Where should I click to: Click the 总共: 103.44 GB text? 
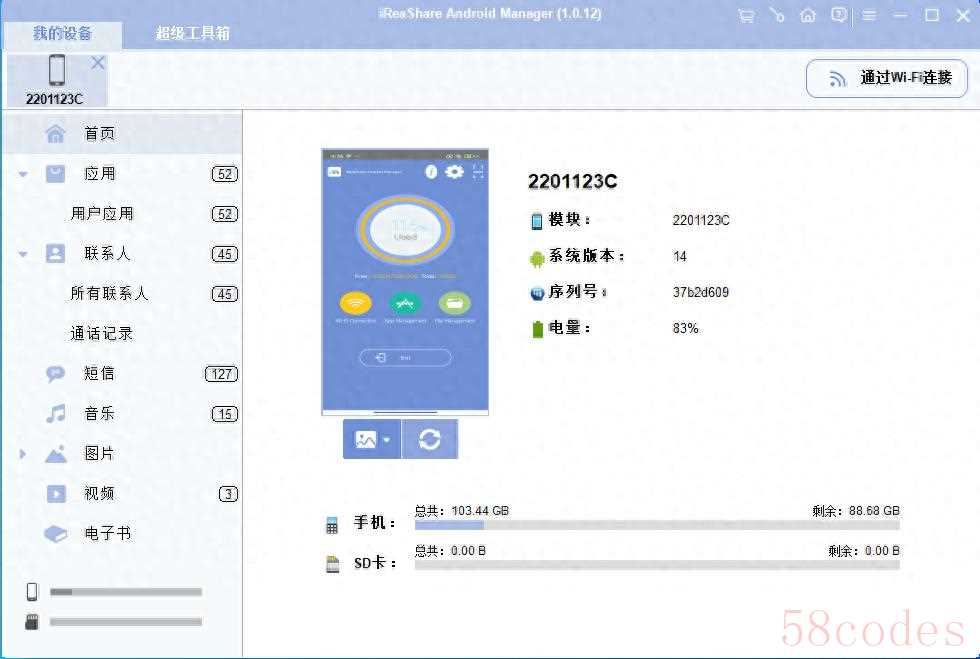[462, 511]
